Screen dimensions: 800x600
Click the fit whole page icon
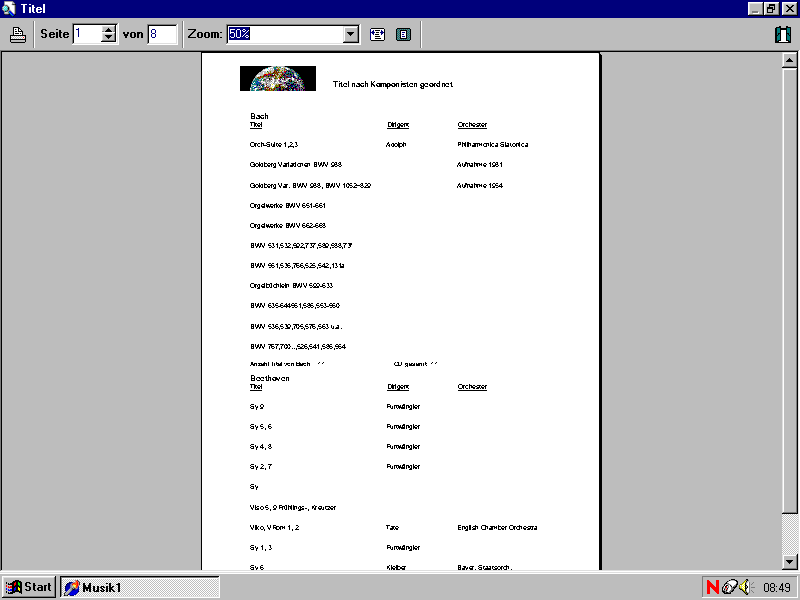coord(403,34)
